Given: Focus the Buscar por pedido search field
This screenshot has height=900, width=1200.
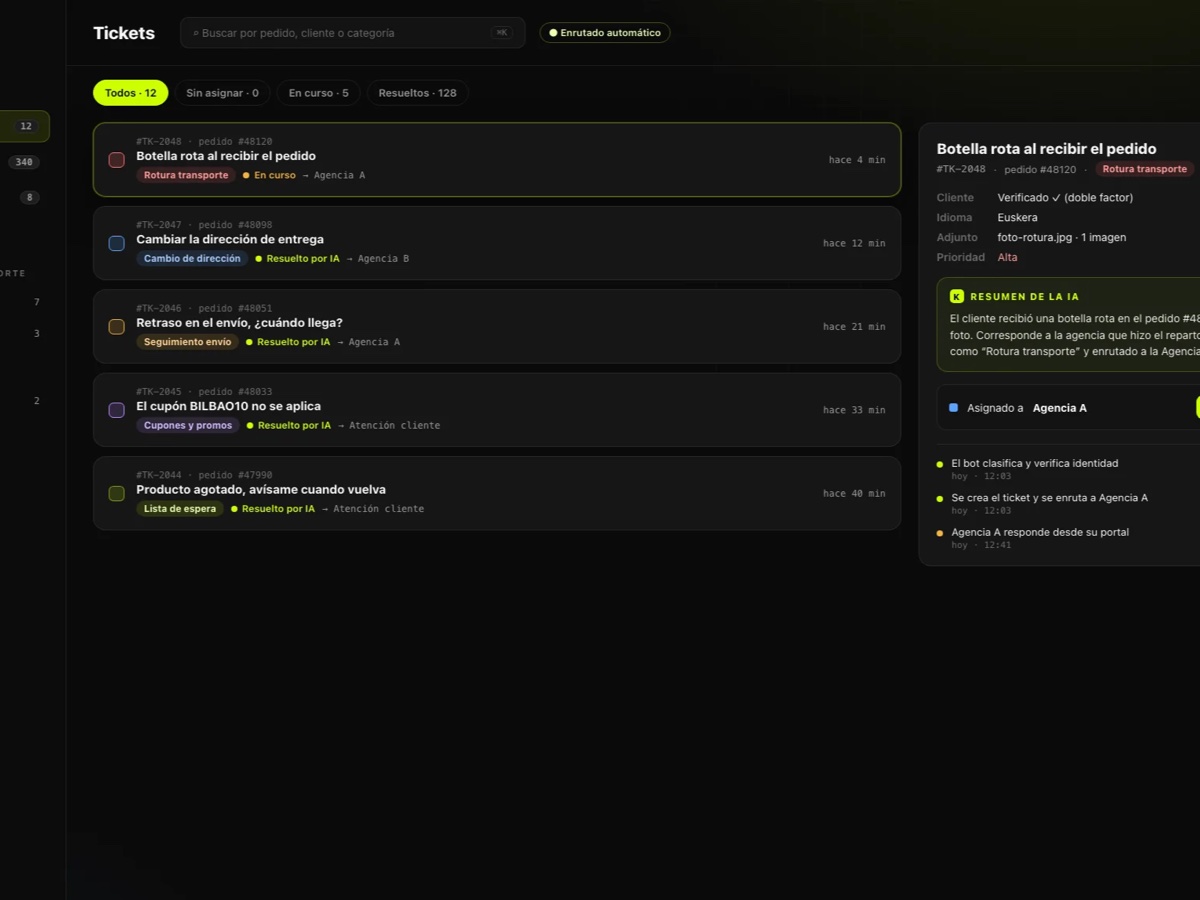Looking at the screenshot, I should click(x=352, y=33).
